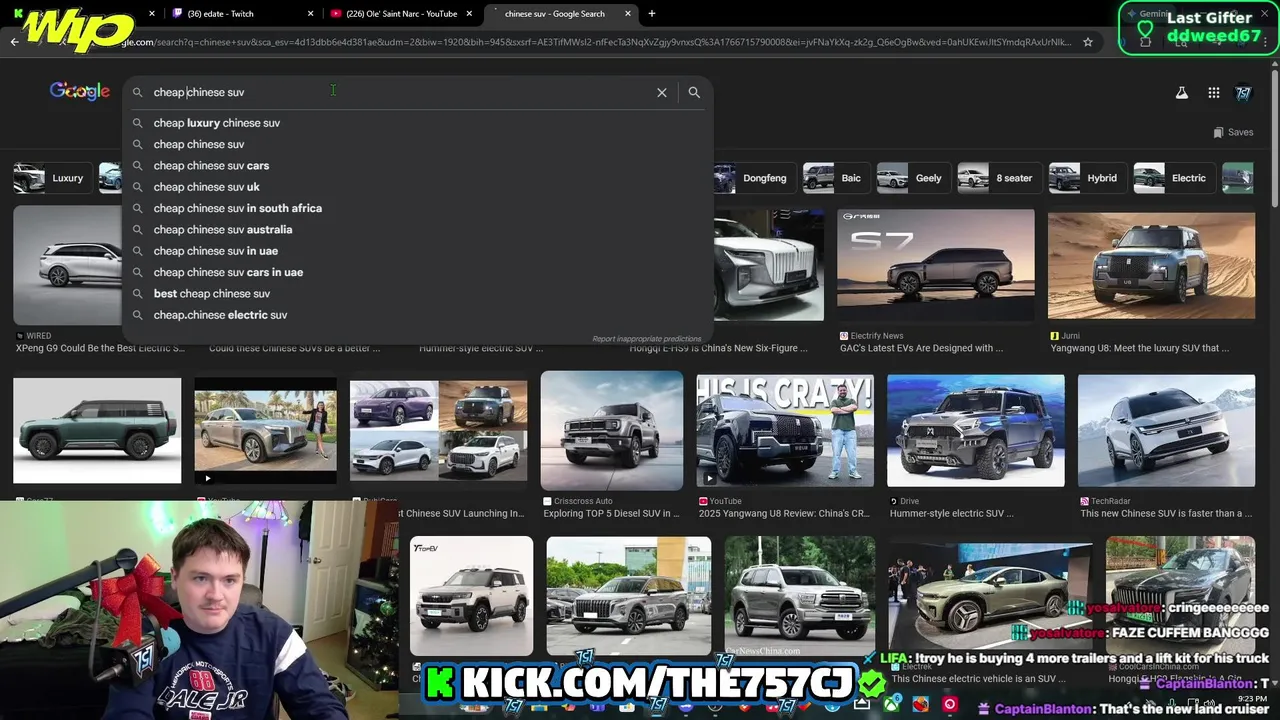Open silver pickup-style SUV image in third row
The image size is (1280, 720).
pos(799,596)
